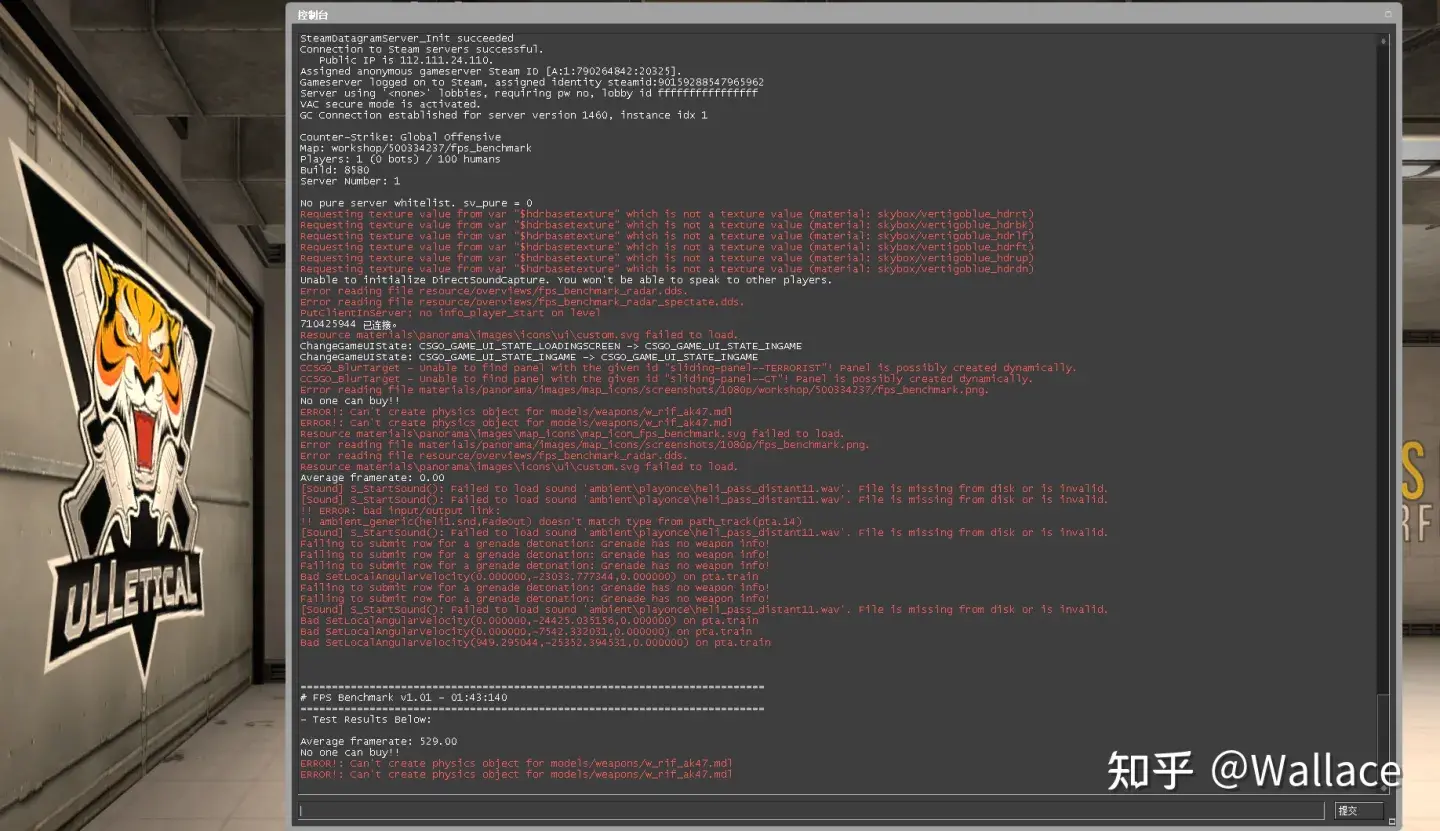Select the CCSGO_BlurTarget 'sliding-panel--TERRORIST' line
This screenshot has width=1440, height=831.
pos(688,368)
